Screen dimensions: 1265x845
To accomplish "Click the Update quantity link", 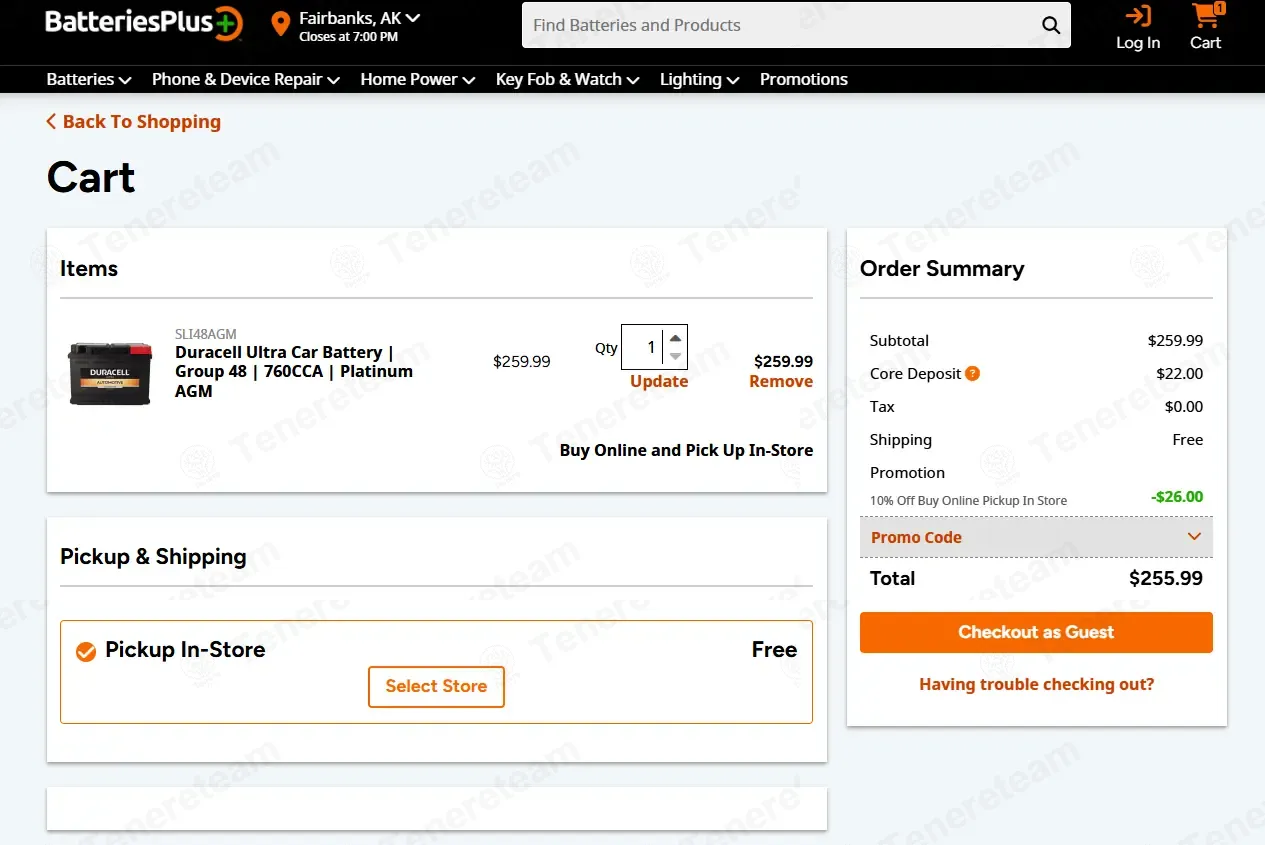I will (x=659, y=381).
